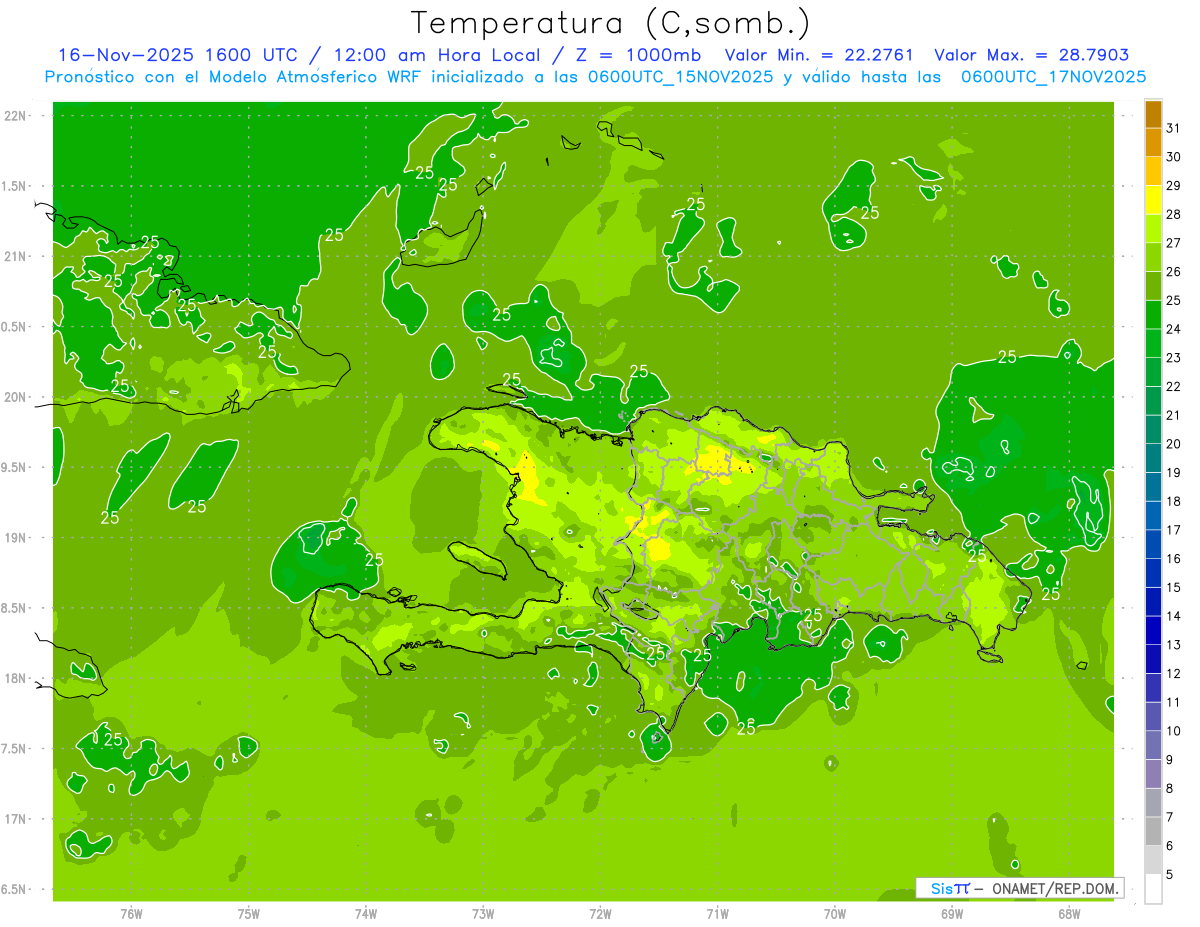Click the "20N" latitude label
The width and height of the screenshot is (1200, 927).
(x=14, y=397)
